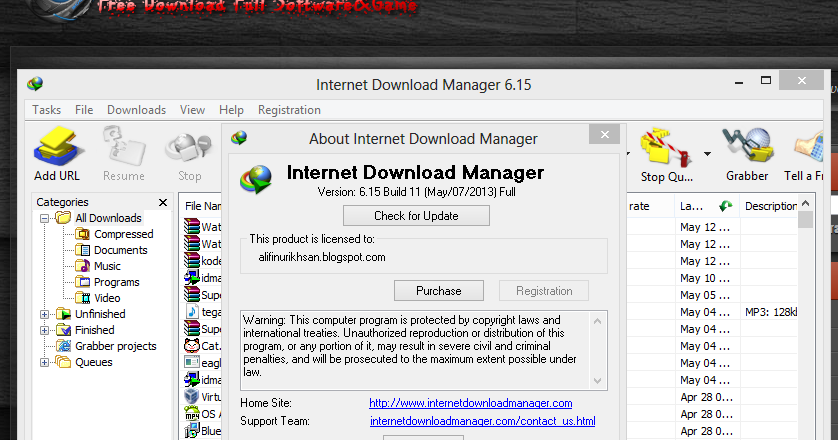Screen dimensions: 838x440
Task: Close the About Internet Download Manager dialog
Action: [604, 135]
